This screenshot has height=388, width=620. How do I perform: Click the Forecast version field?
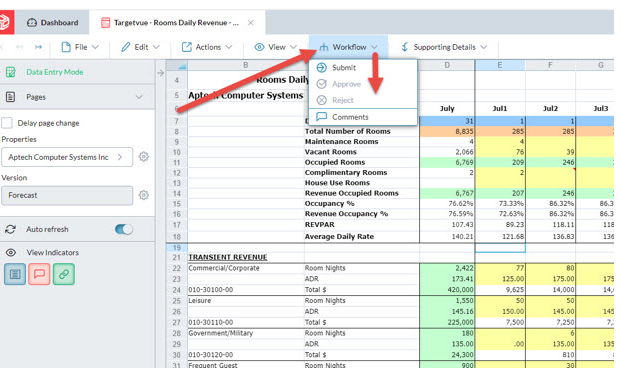pyautogui.click(x=67, y=195)
